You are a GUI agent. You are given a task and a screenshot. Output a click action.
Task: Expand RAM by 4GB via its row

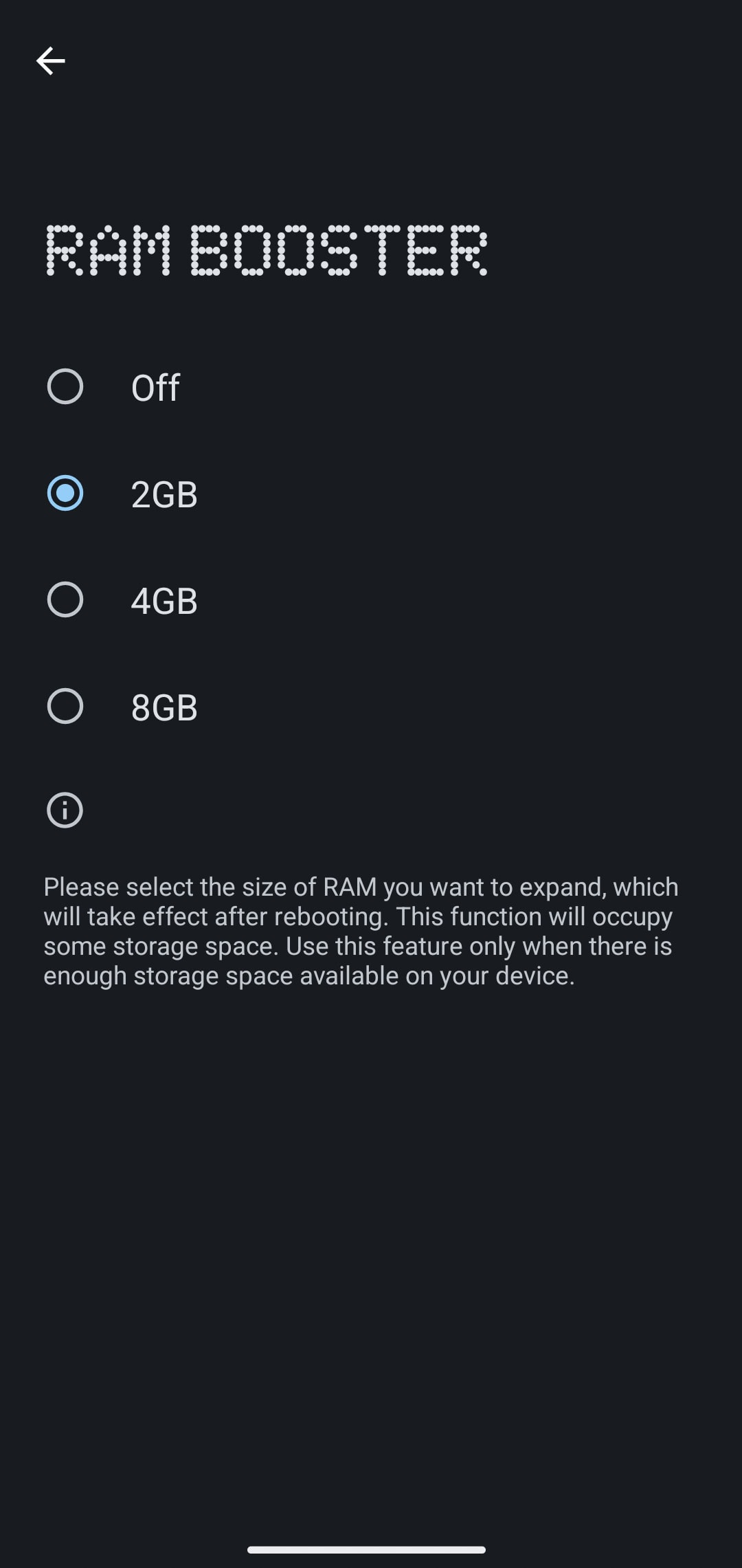(x=371, y=599)
